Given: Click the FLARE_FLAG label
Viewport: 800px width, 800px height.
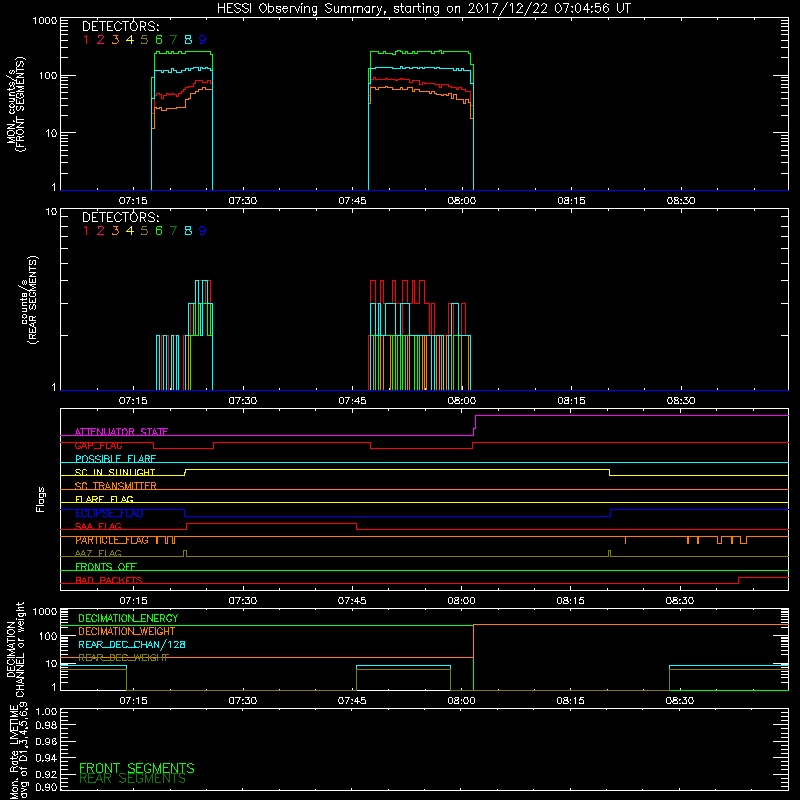Looking at the screenshot, I should [104, 499].
